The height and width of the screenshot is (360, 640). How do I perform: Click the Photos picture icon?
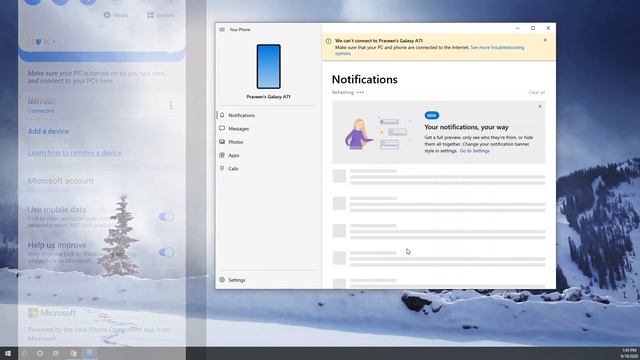[x=222, y=142]
